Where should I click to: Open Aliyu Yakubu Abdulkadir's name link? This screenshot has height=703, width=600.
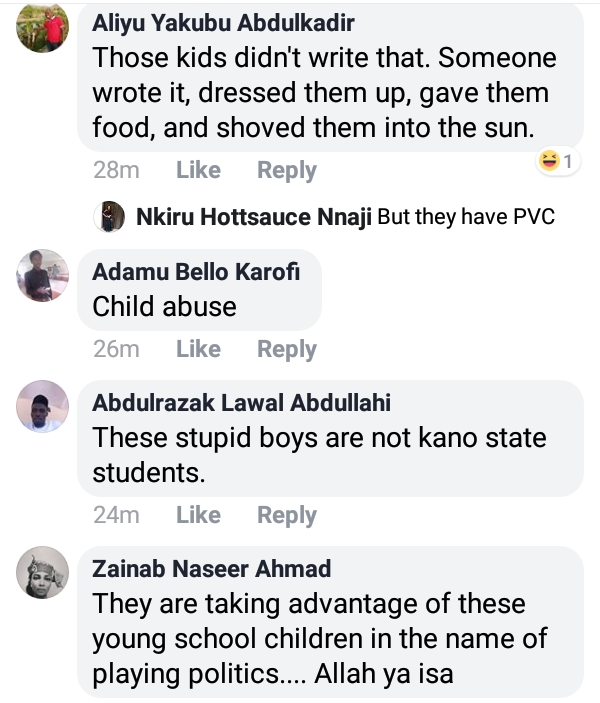[x=223, y=23]
